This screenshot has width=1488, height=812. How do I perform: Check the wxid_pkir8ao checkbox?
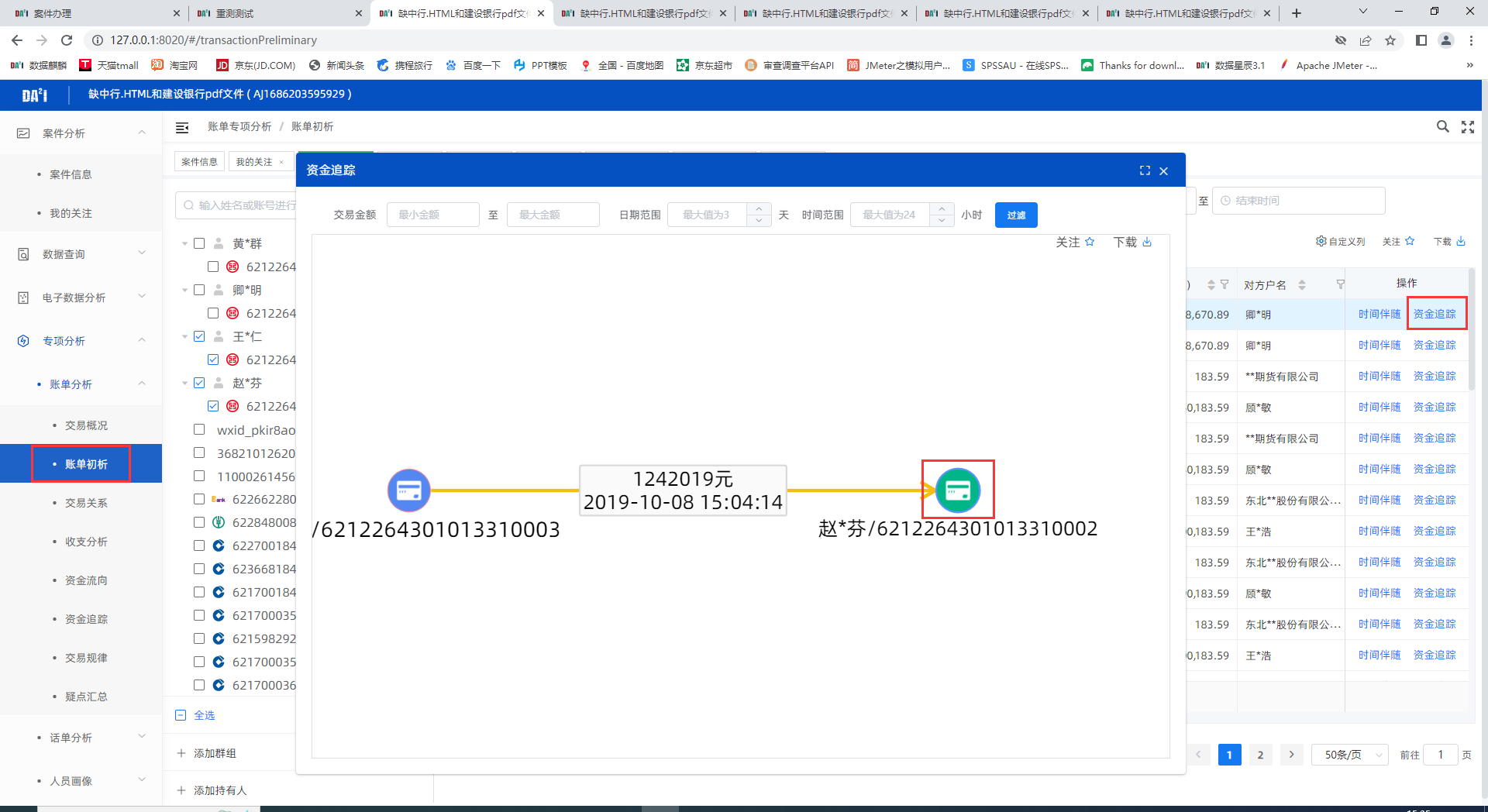(x=199, y=429)
